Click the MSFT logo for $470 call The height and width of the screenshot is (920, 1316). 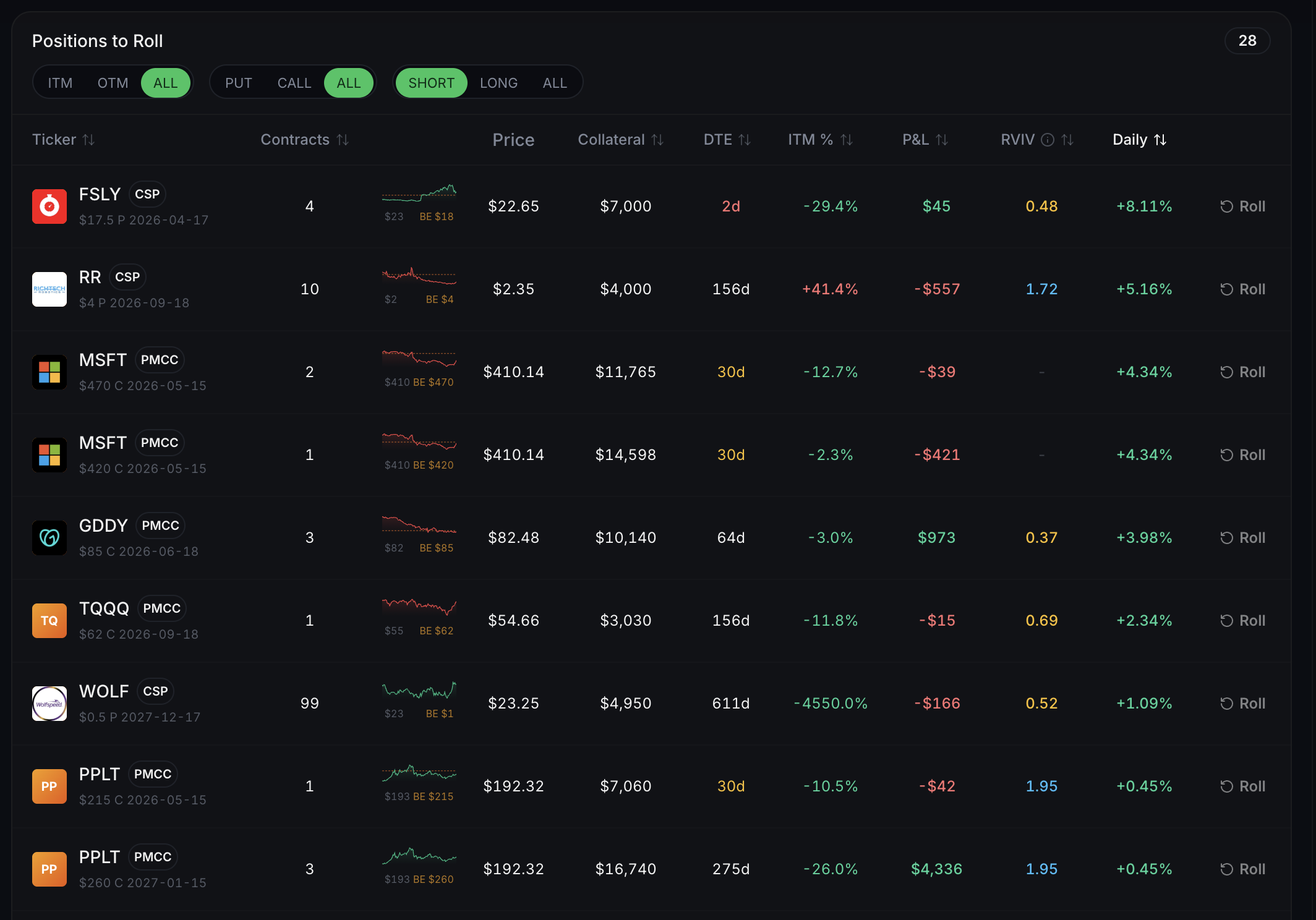coord(49,372)
